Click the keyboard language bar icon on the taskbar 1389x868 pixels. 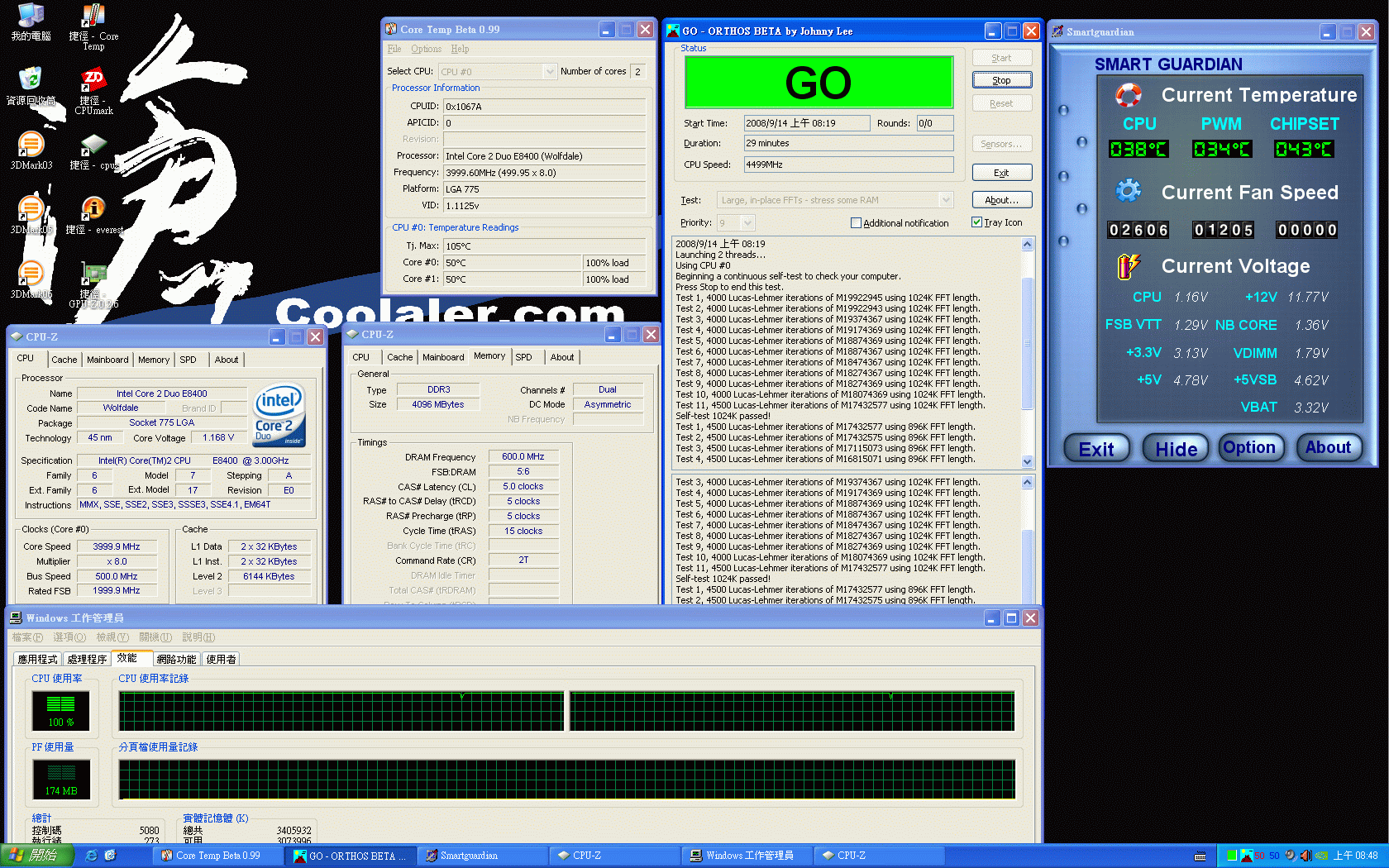coord(1200,856)
